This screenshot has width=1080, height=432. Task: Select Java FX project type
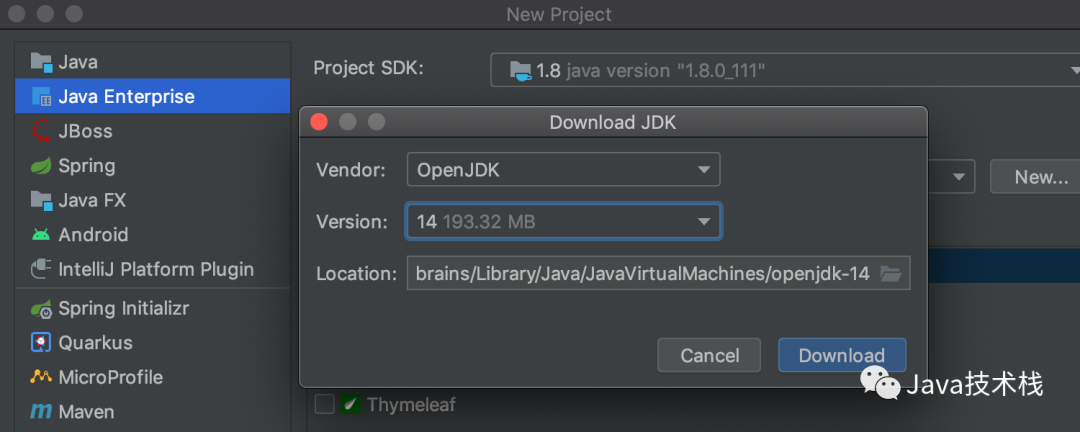pyautogui.click(x=92, y=200)
